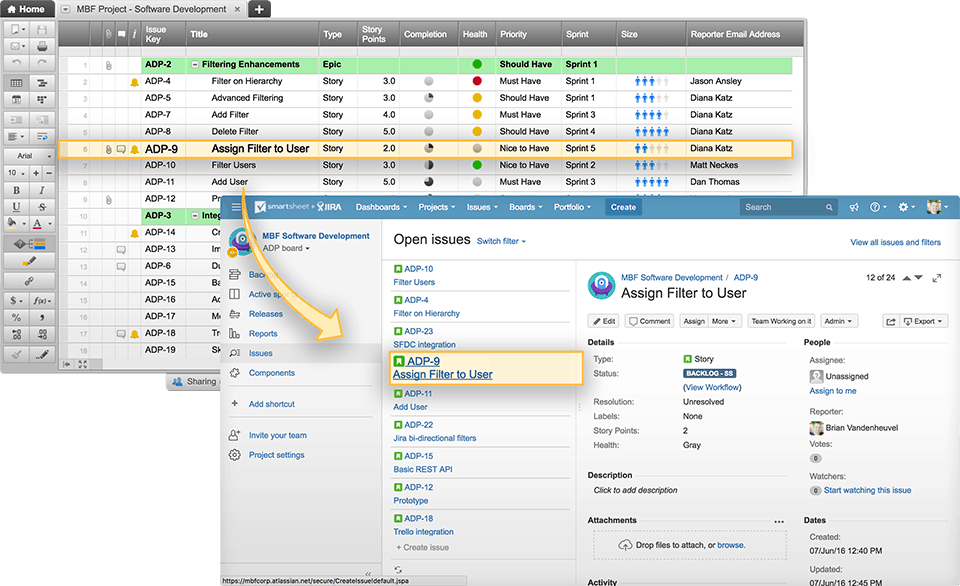The width and height of the screenshot is (960, 586).
Task: Open the View Workflow link
Action: [712, 387]
